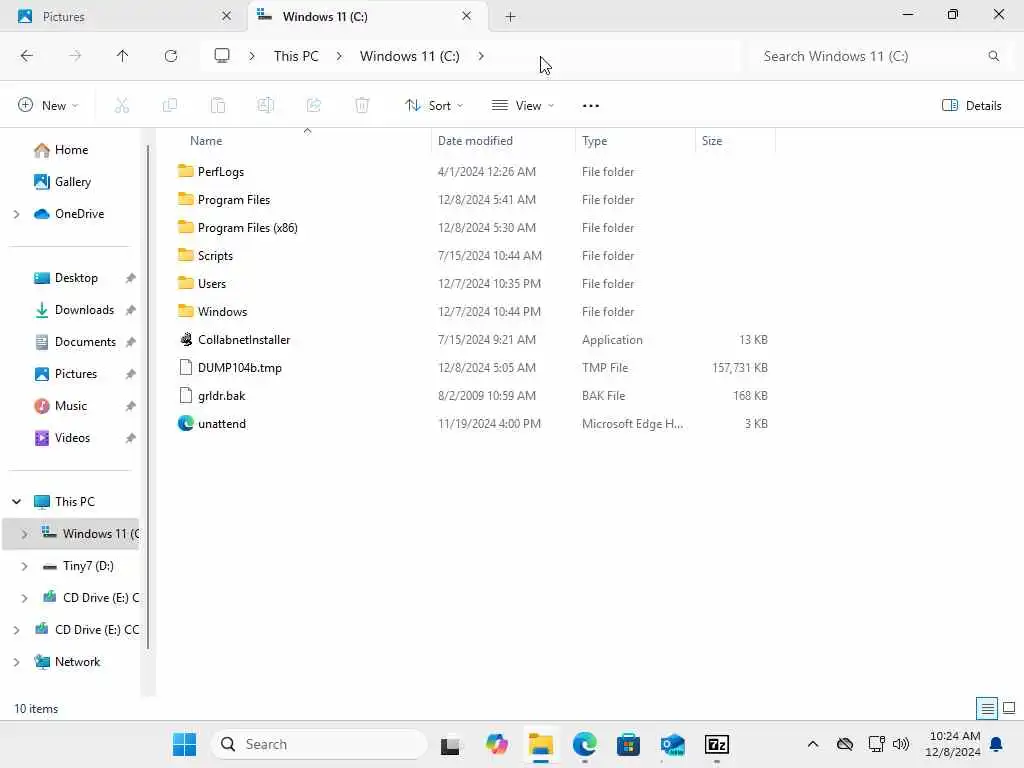Viewport: 1024px width, 768px height.
Task: Select CollabnetInstaller application
Action: [x=244, y=340]
